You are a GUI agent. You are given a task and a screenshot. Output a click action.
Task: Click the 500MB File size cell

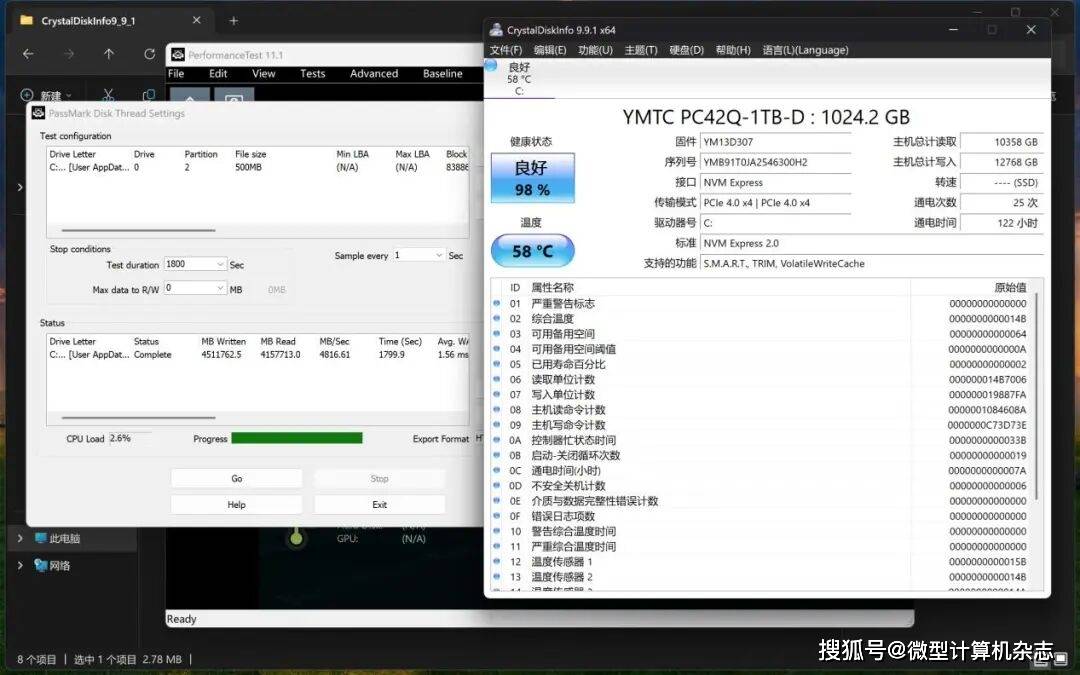[248, 167]
